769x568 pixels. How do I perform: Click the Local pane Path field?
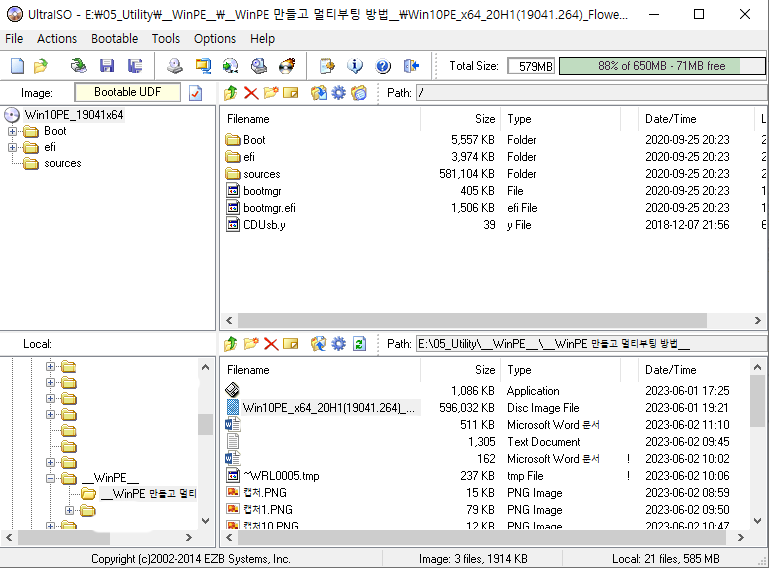pyautogui.click(x=591, y=344)
